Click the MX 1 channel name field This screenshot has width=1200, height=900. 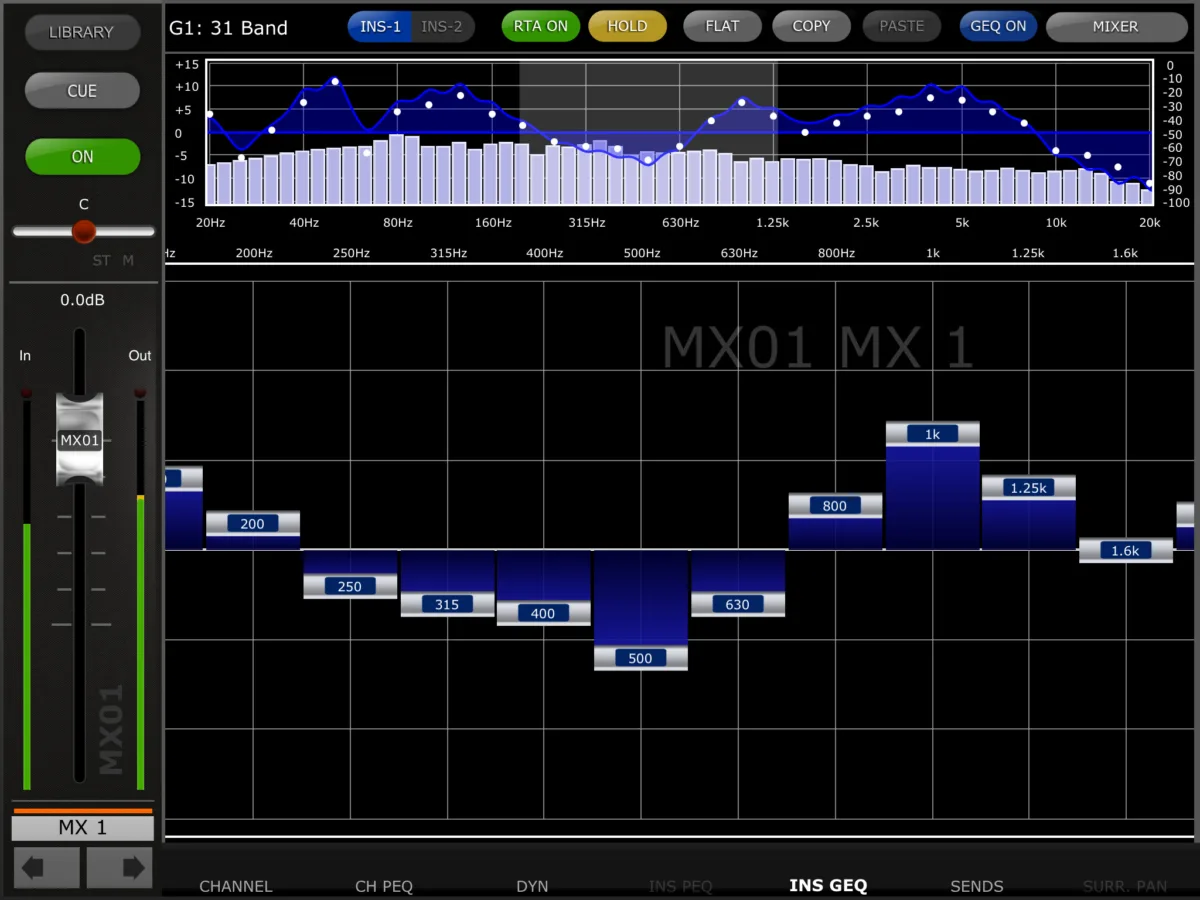pyautogui.click(x=83, y=828)
